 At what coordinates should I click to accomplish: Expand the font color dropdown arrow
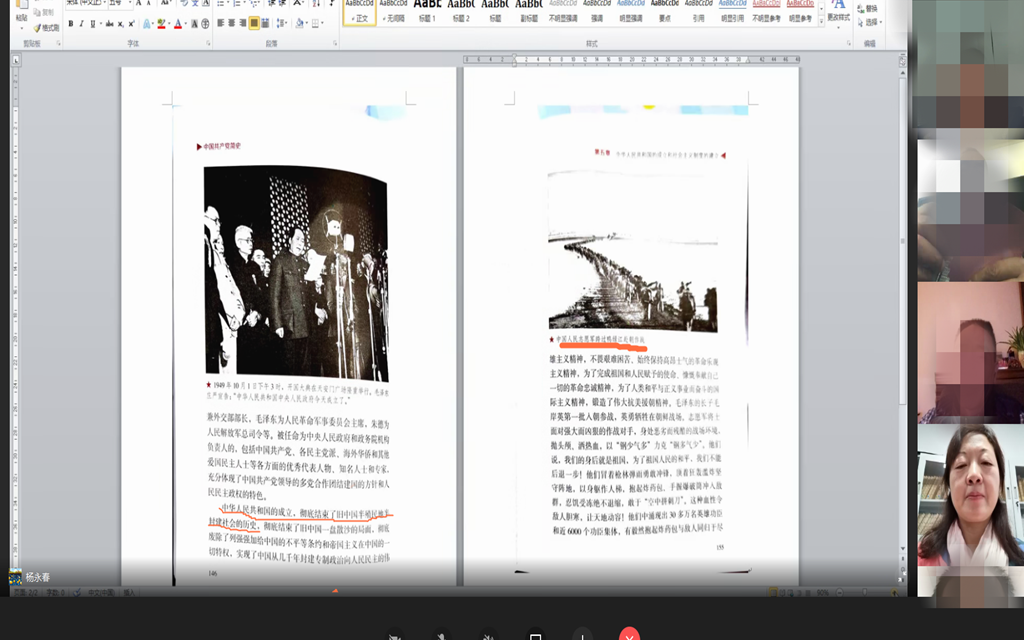[188, 23]
